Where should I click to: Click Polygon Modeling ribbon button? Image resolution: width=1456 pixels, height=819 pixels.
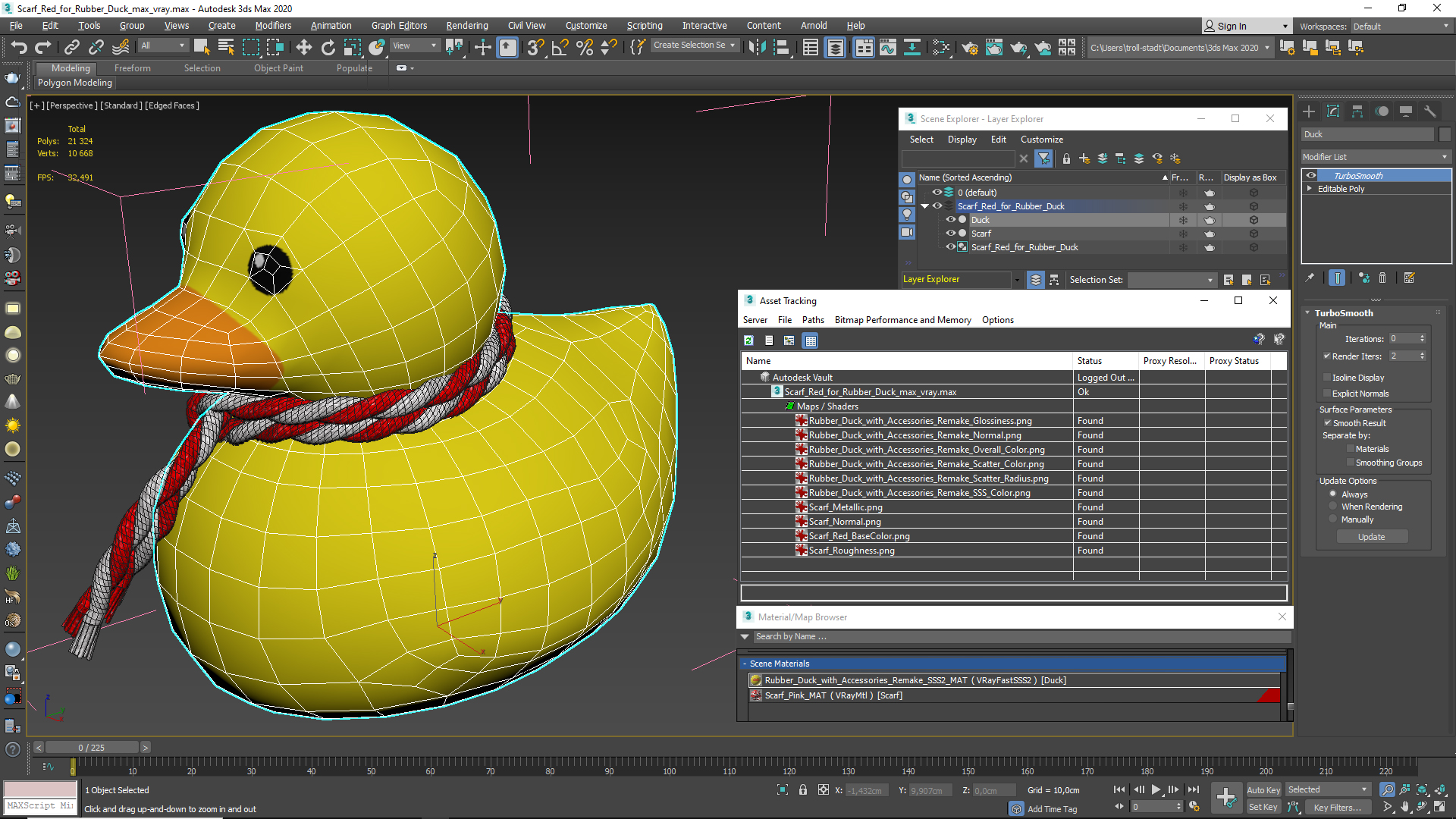pyautogui.click(x=75, y=83)
